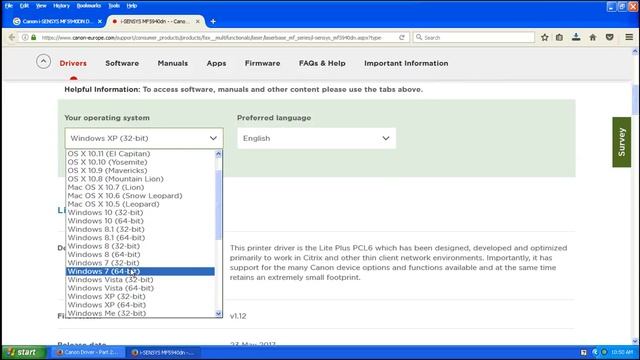Open the bookmarks list icon
Image resolution: width=640 pixels, height=360 pixels.
559,37
